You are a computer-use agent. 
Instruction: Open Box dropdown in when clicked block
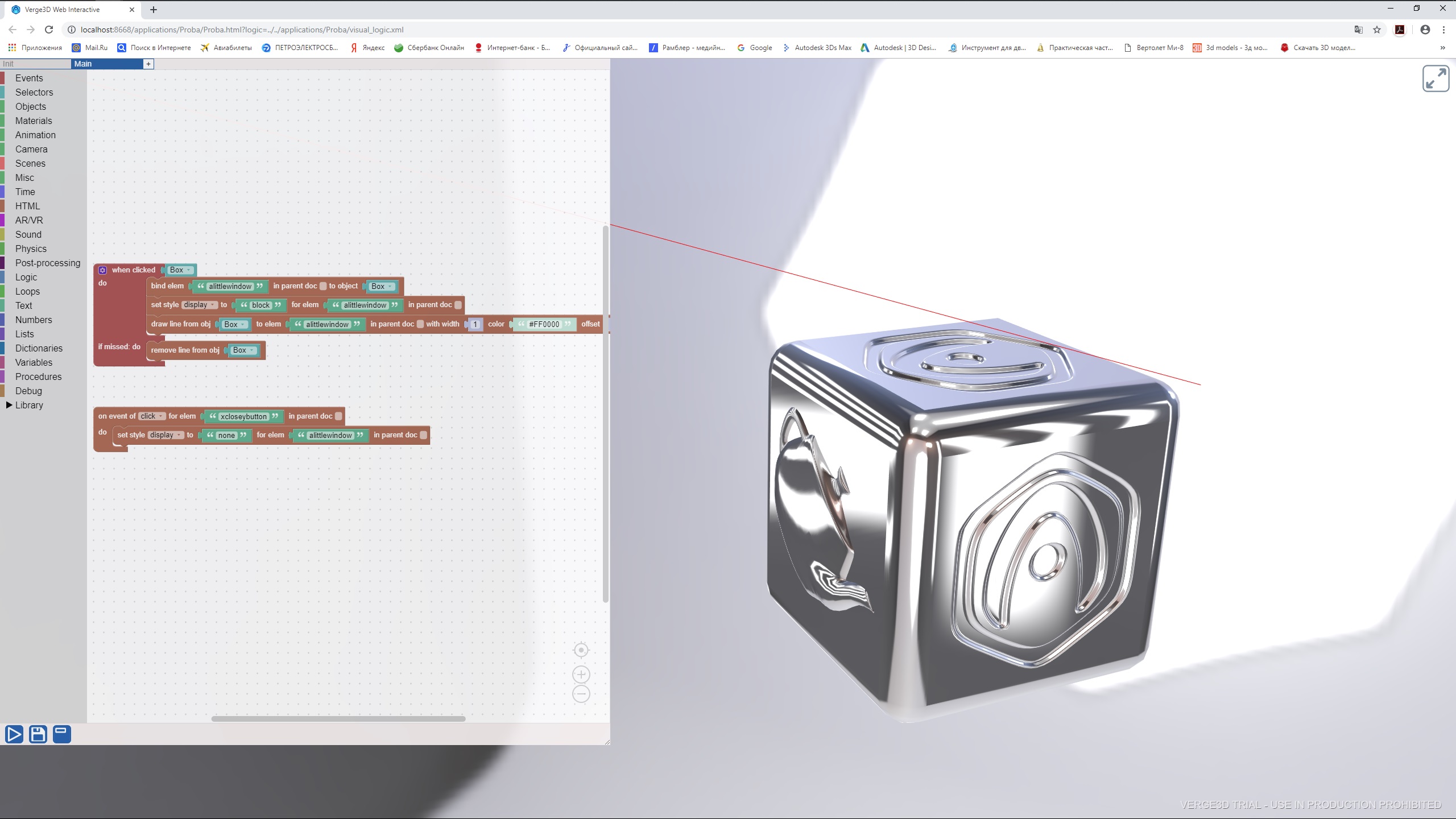[x=181, y=270]
